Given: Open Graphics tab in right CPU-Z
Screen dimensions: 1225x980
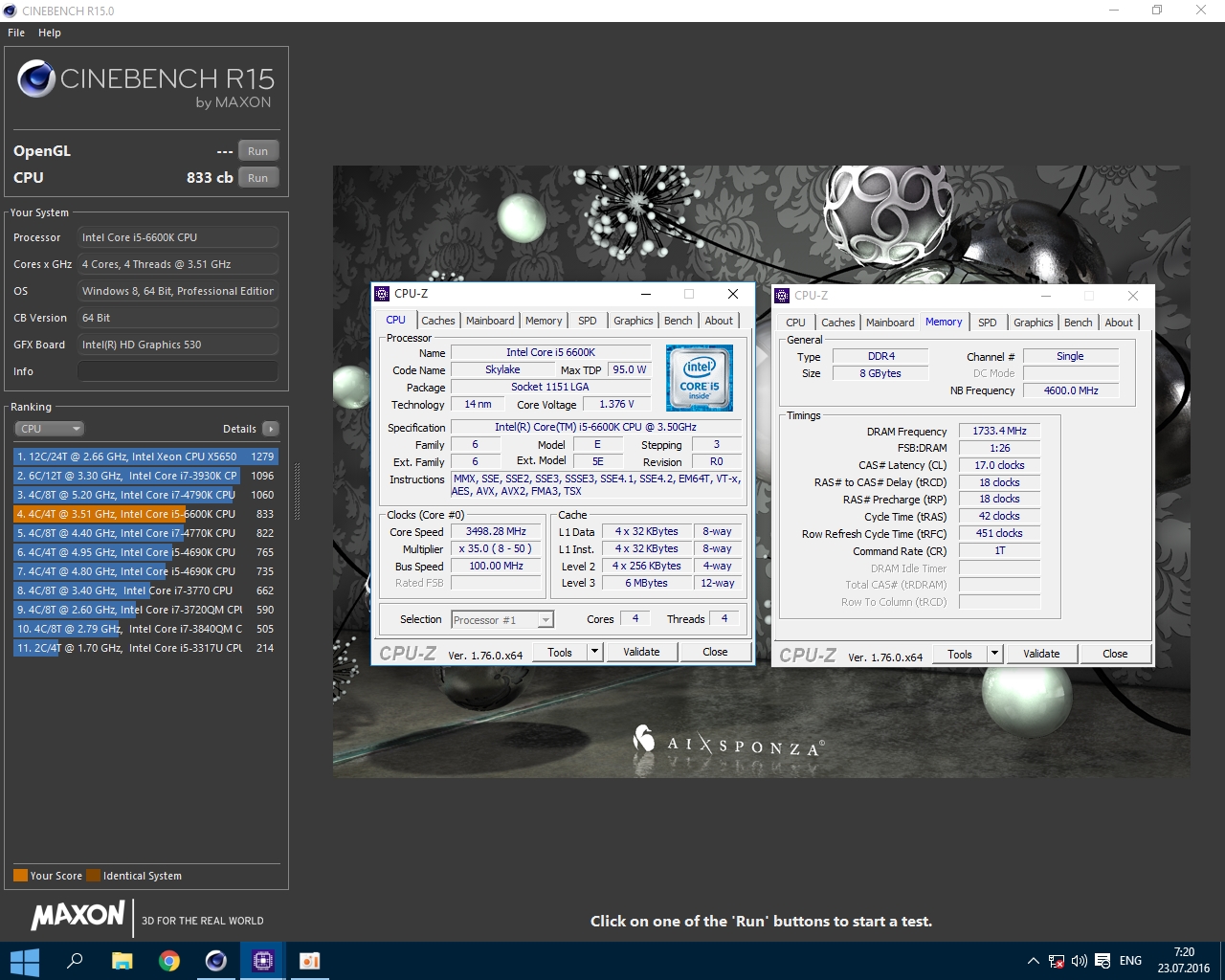Looking at the screenshot, I should 1034,323.
